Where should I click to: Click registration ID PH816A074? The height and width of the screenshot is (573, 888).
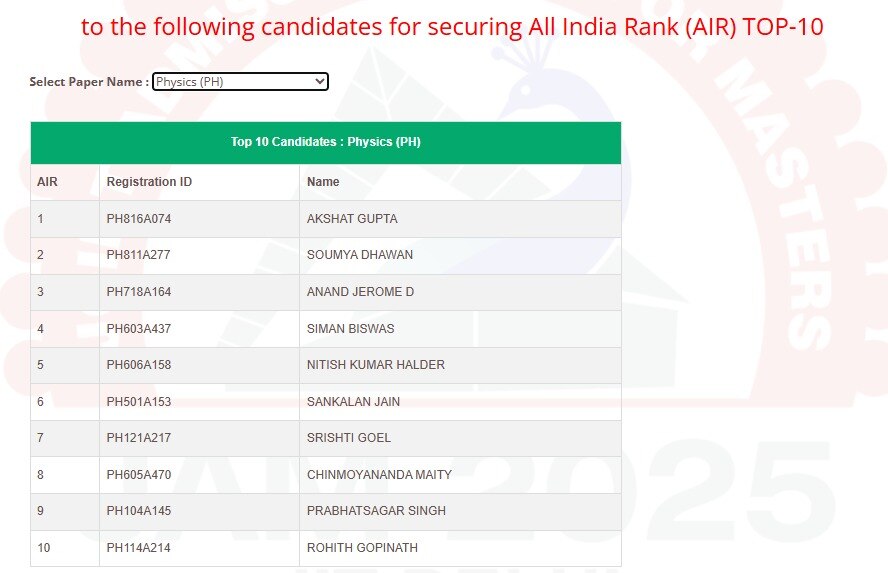click(139, 219)
